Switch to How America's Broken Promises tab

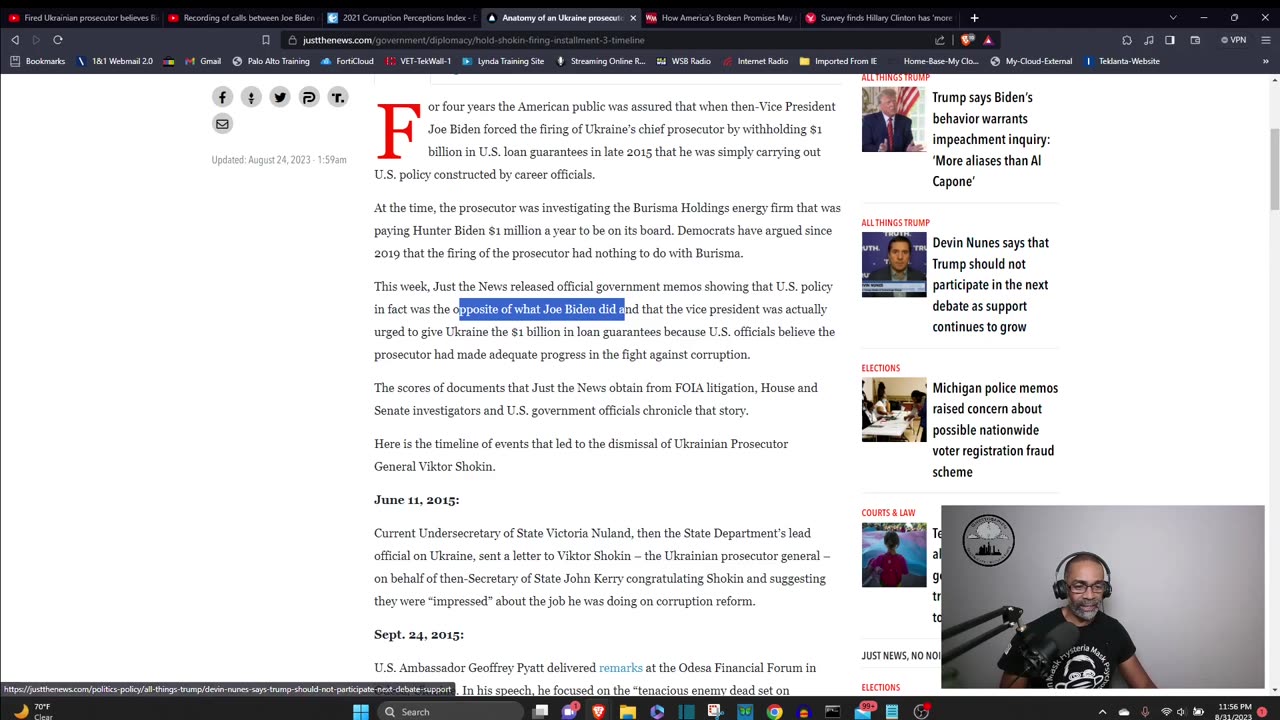click(720, 17)
